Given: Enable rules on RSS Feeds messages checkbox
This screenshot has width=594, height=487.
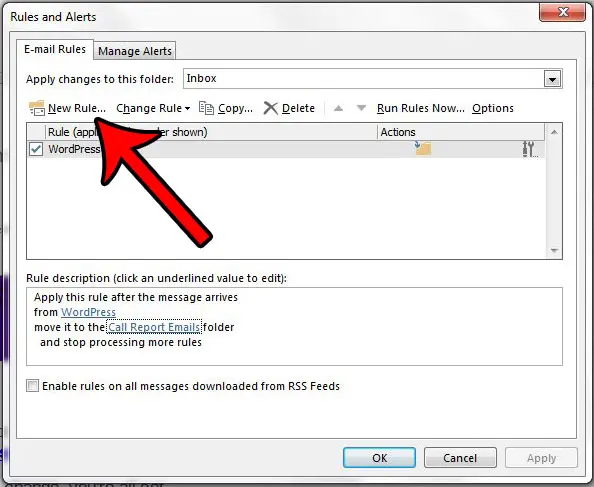Looking at the screenshot, I should 33,386.
